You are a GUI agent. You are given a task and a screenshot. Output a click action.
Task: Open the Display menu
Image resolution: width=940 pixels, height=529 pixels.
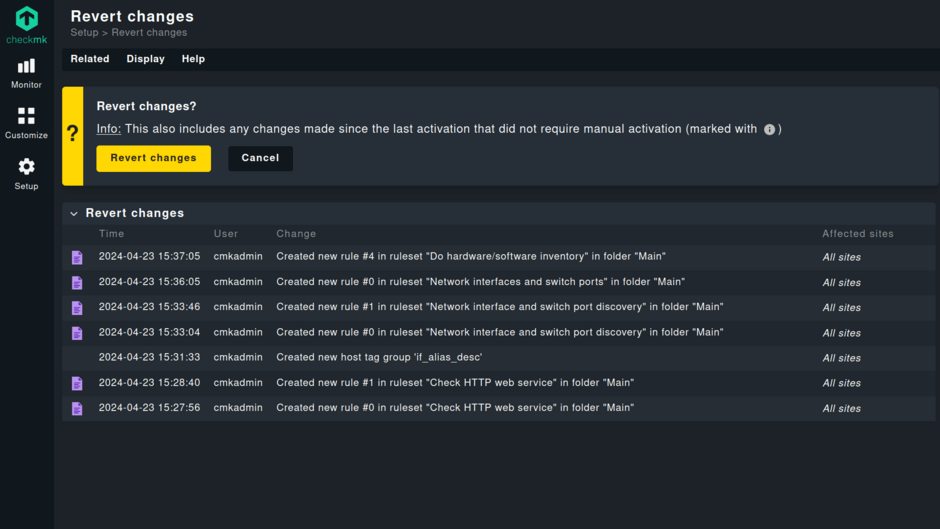point(145,59)
